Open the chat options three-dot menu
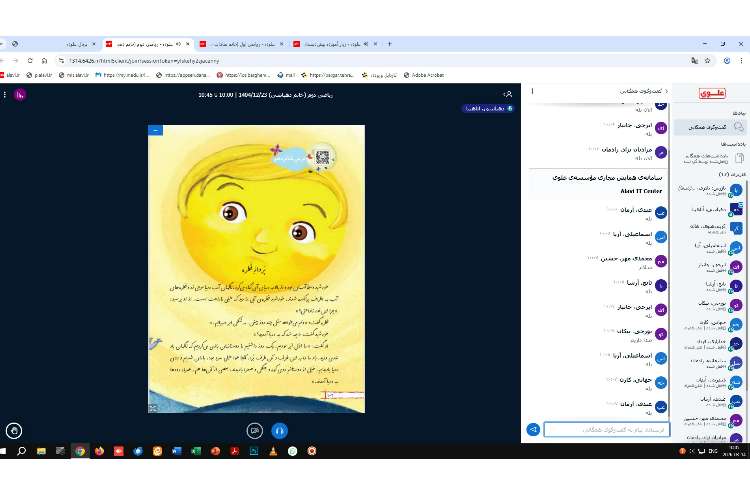The image size is (750, 480). click(532, 91)
